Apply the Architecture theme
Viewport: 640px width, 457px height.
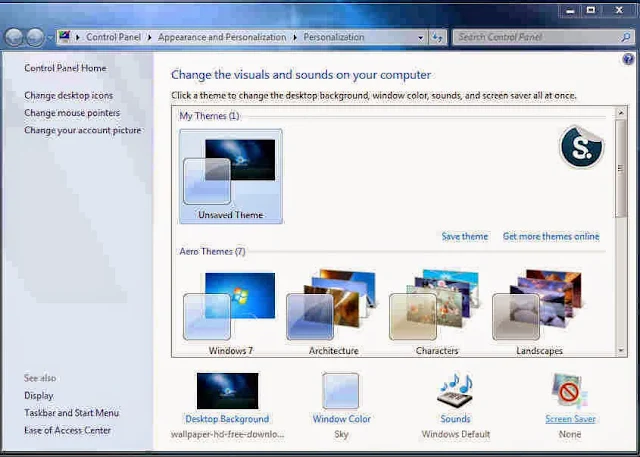tap(333, 312)
